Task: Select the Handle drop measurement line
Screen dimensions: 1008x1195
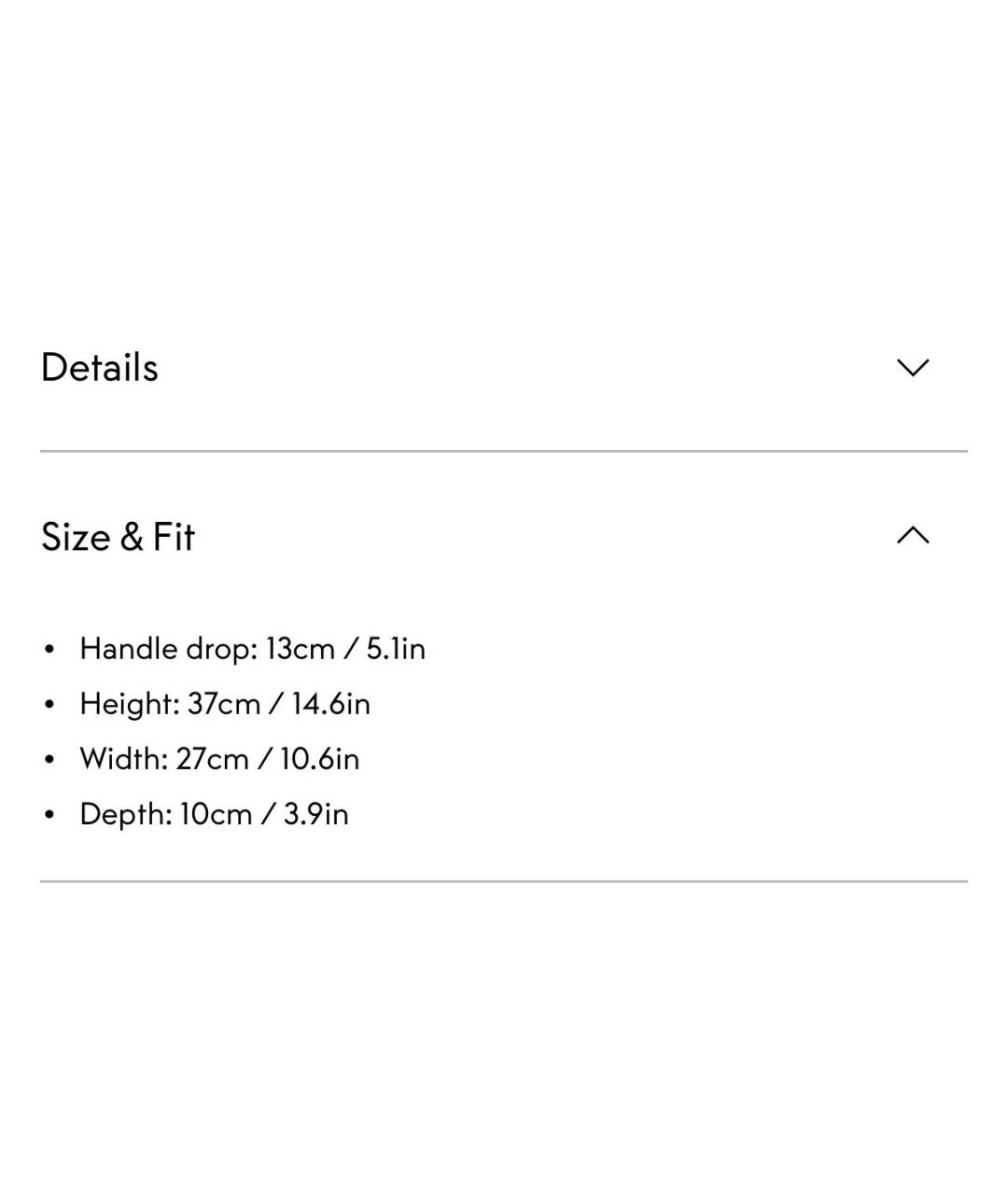Action: (x=252, y=649)
